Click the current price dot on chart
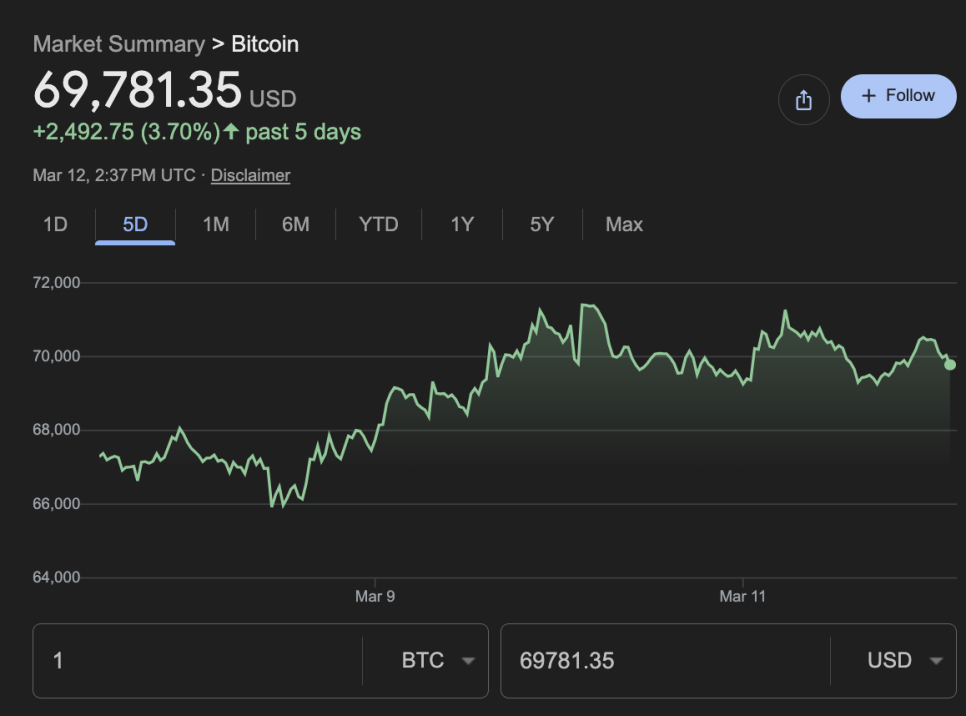The image size is (966, 716). (x=950, y=364)
